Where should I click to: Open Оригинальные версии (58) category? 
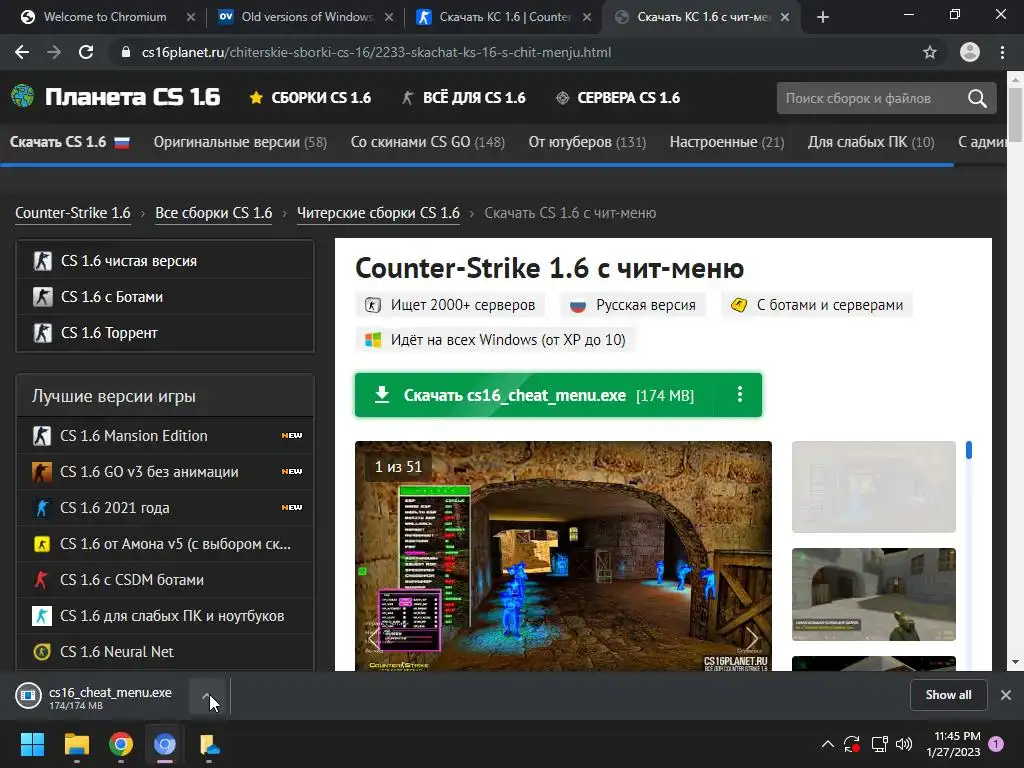(x=240, y=142)
